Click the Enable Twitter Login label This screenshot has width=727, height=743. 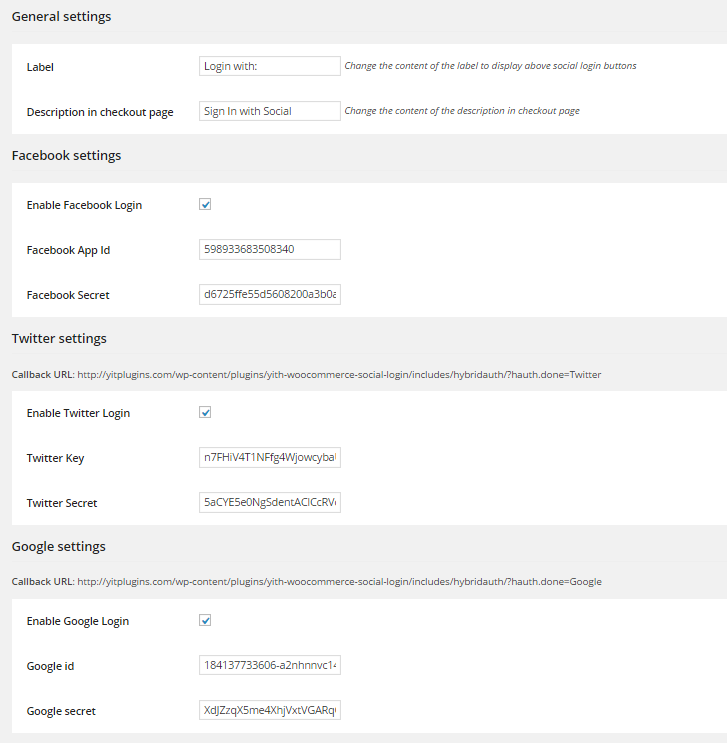(78, 413)
